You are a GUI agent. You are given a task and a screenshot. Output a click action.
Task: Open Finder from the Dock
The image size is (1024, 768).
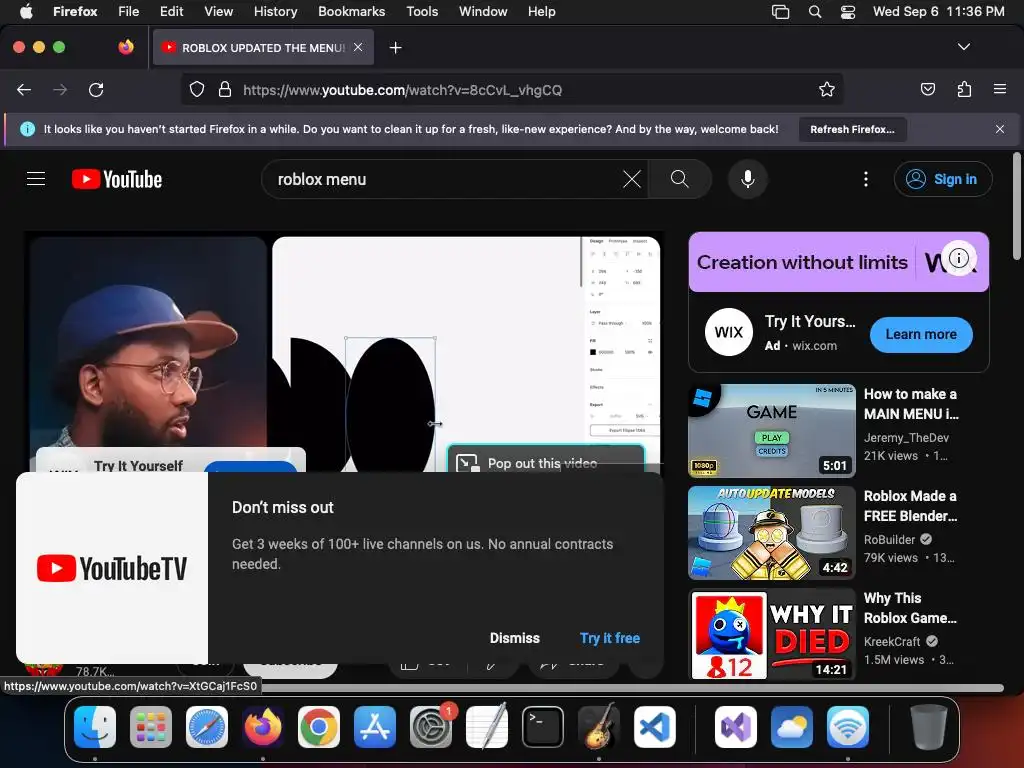(95, 727)
